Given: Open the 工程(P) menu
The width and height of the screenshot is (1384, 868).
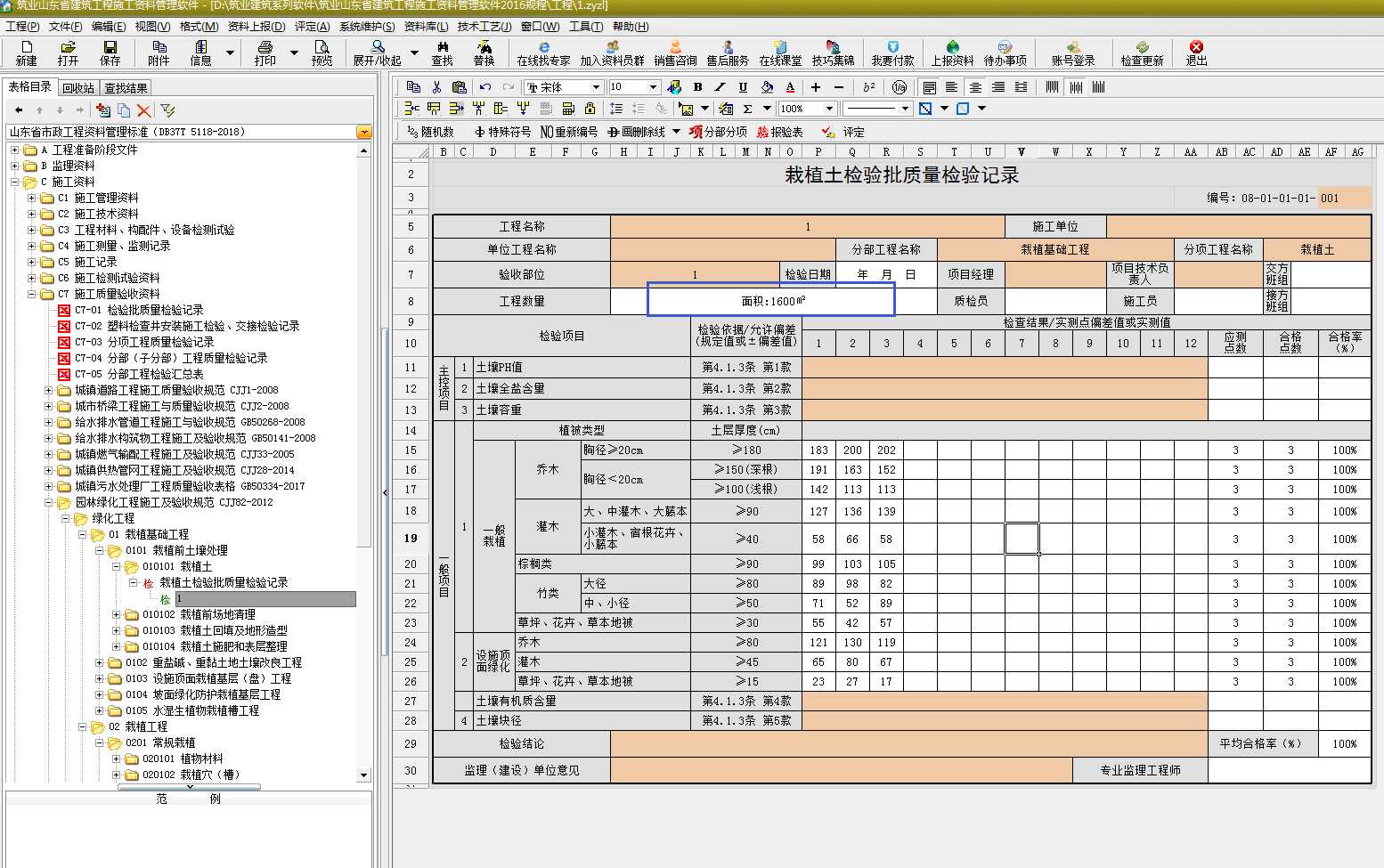Looking at the screenshot, I should [22, 27].
